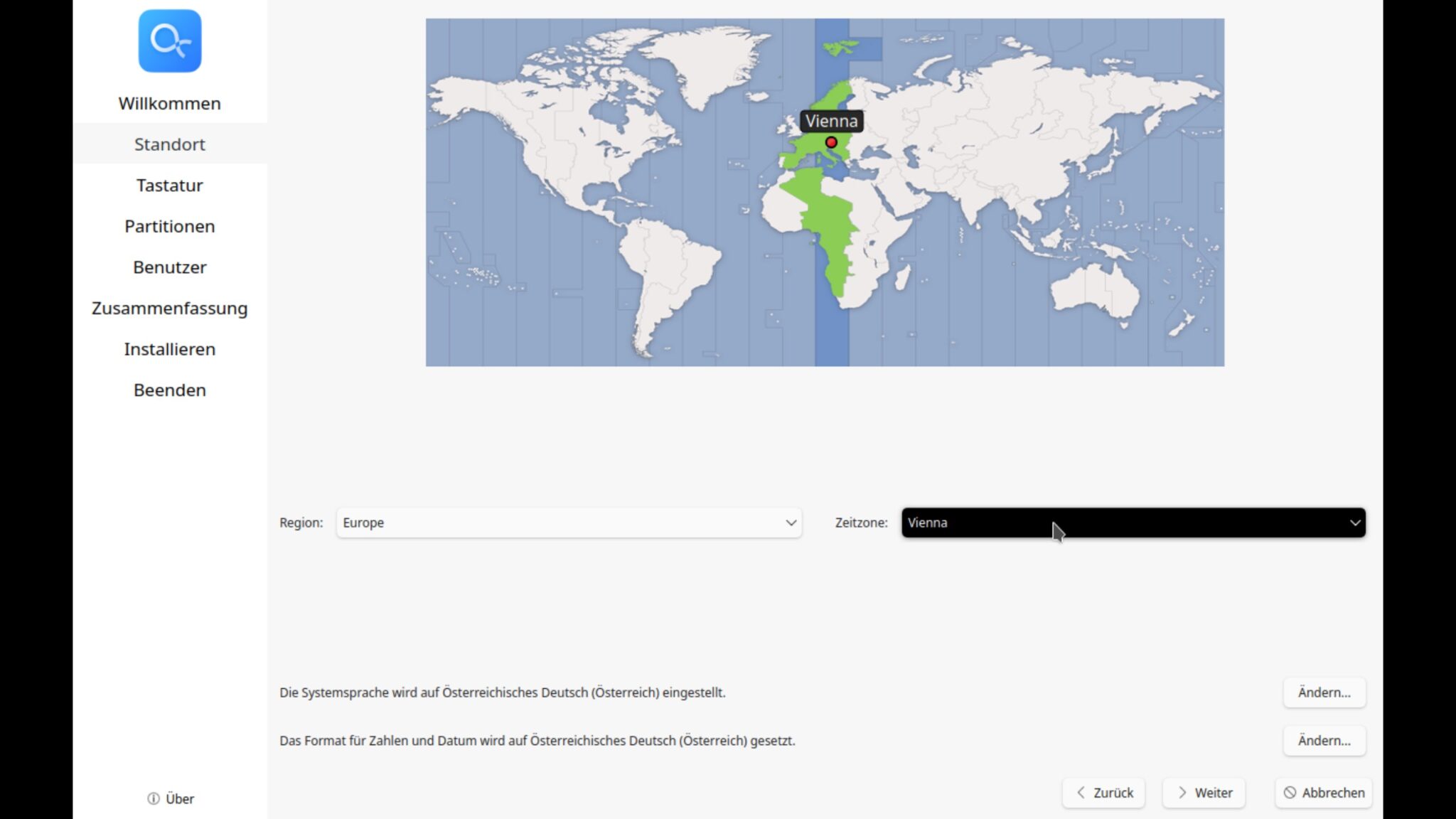Expand the Region dropdown arrow
The image size is (1456, 819).
[791, 523]
